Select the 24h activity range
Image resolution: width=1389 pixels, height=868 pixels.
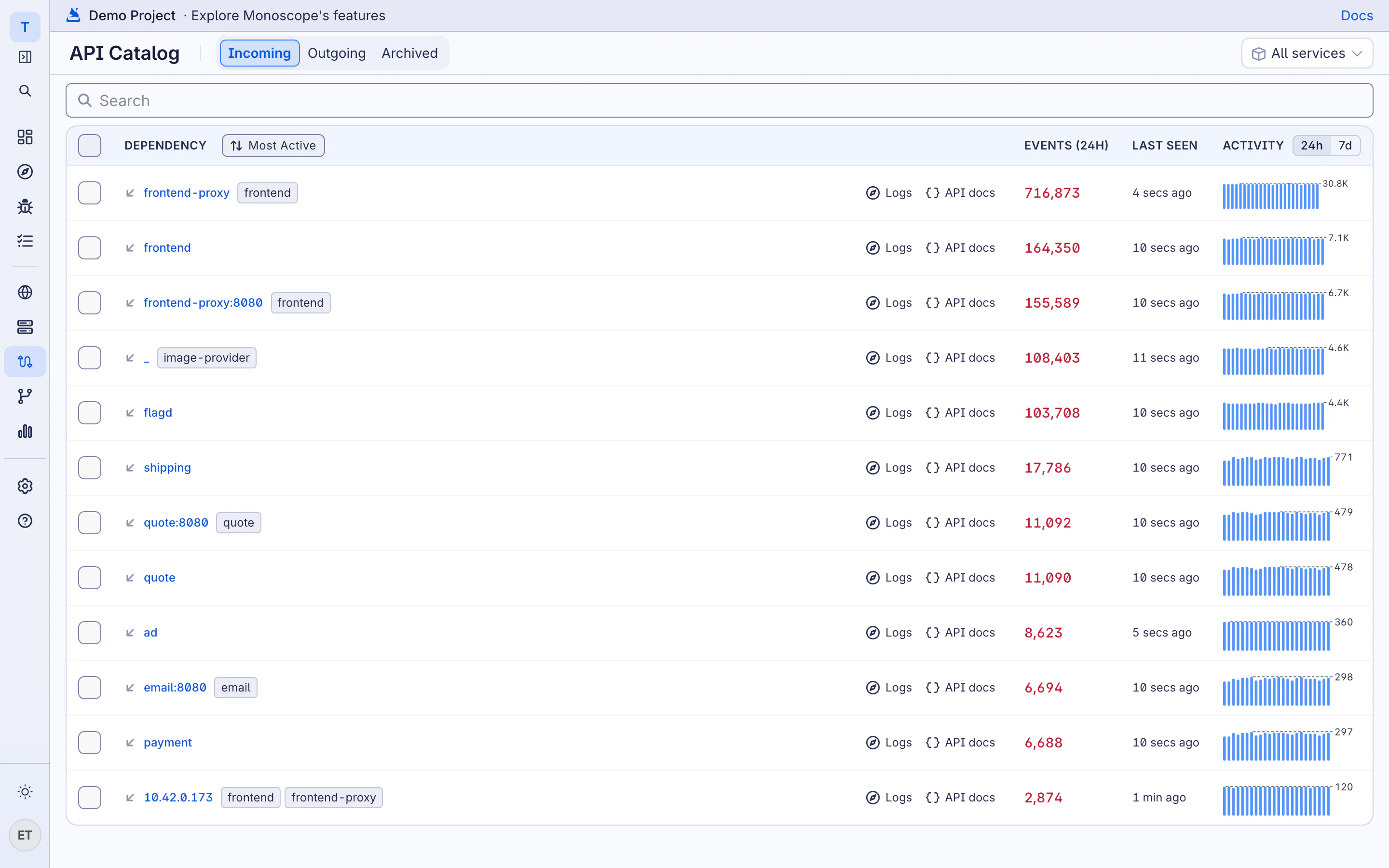point(1311,146)
